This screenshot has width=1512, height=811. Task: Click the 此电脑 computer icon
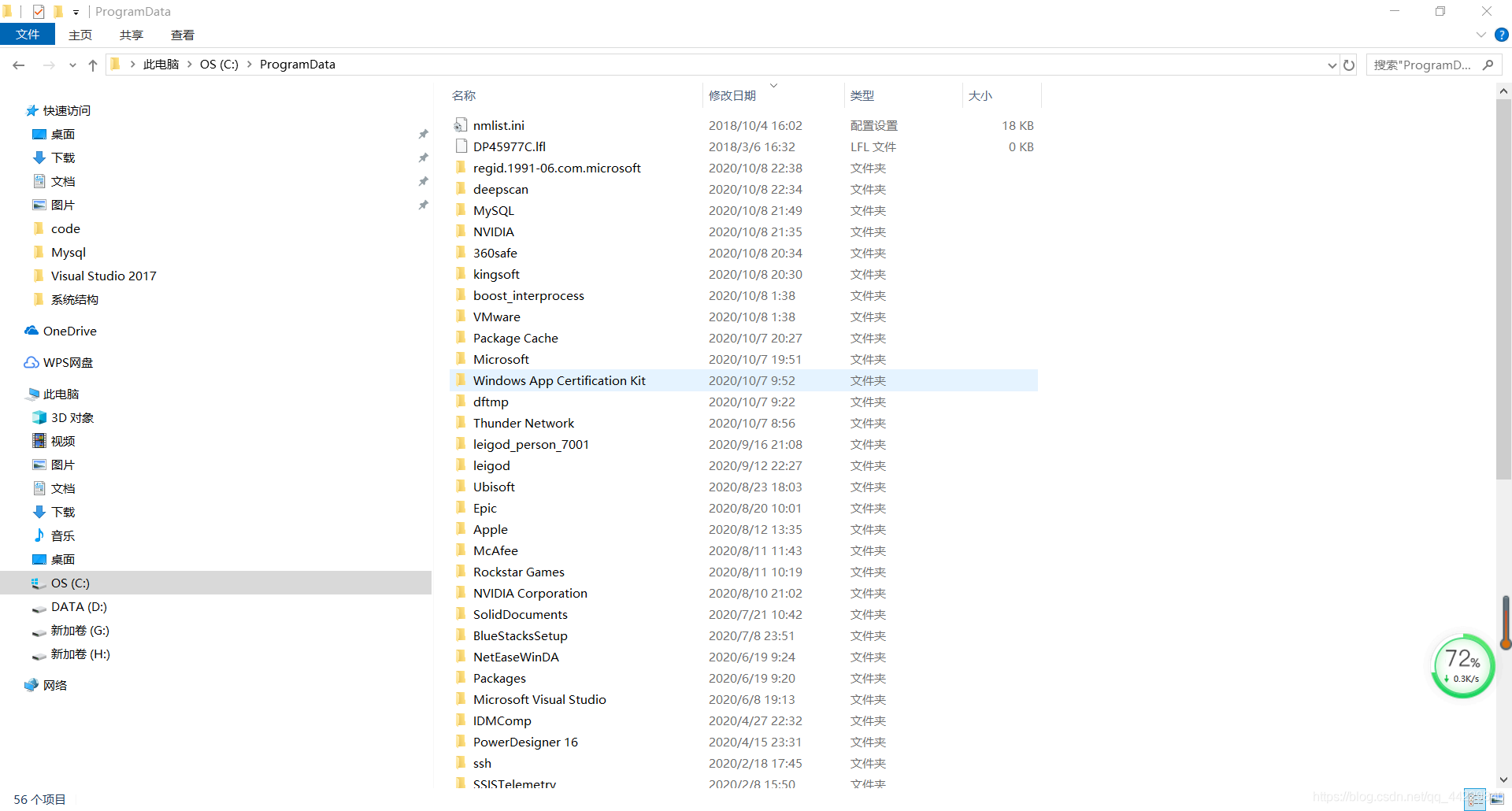point(32,394)
